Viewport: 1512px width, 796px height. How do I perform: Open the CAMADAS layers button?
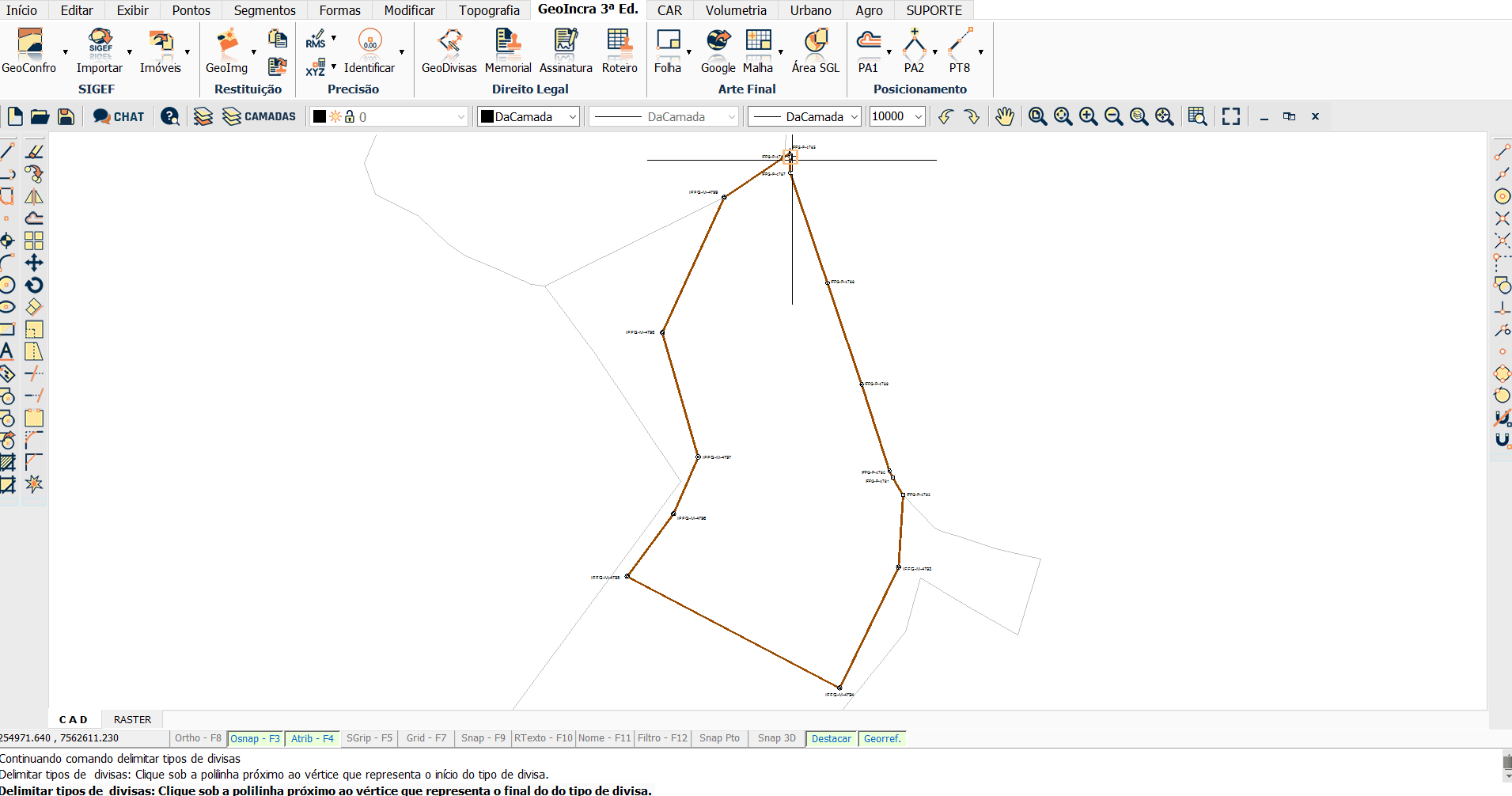tap(260, 116)
